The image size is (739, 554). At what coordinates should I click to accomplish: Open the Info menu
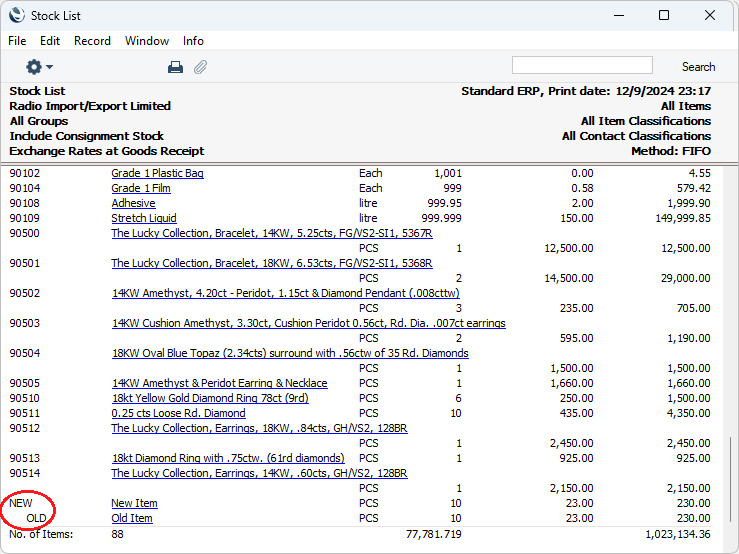[x=193, y=41]
